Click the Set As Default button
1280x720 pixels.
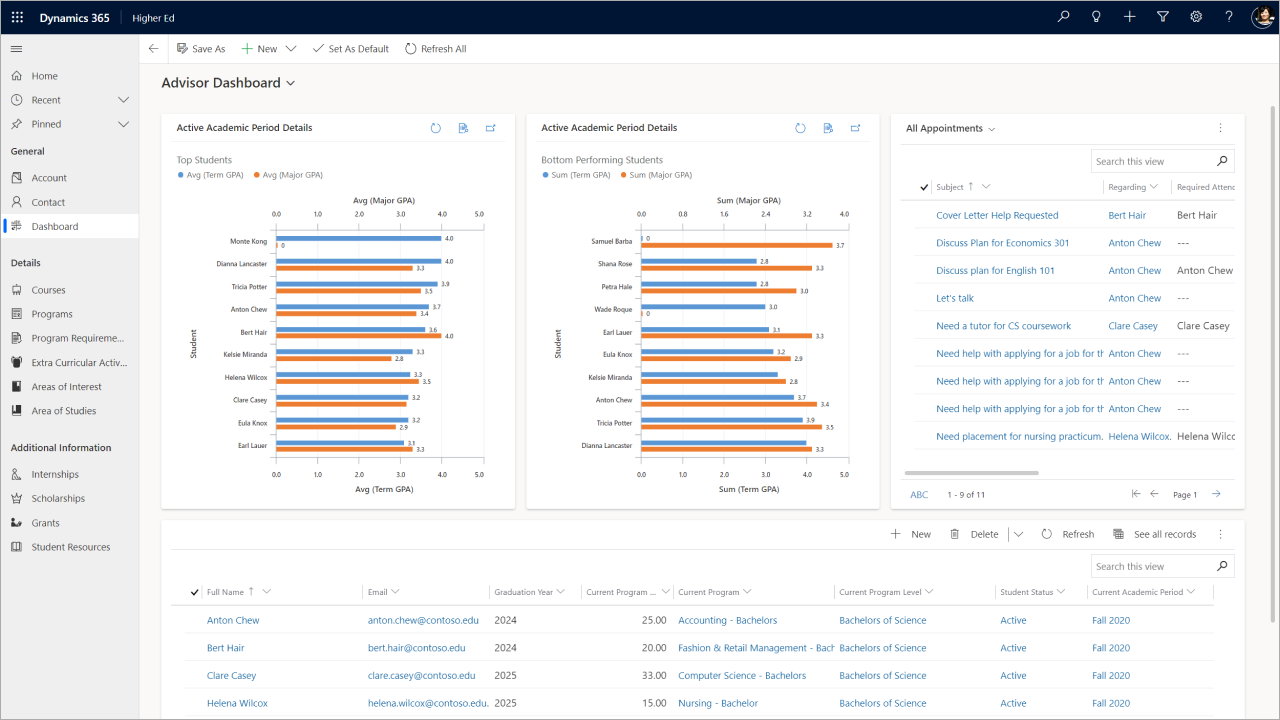(x=350, y=48)
